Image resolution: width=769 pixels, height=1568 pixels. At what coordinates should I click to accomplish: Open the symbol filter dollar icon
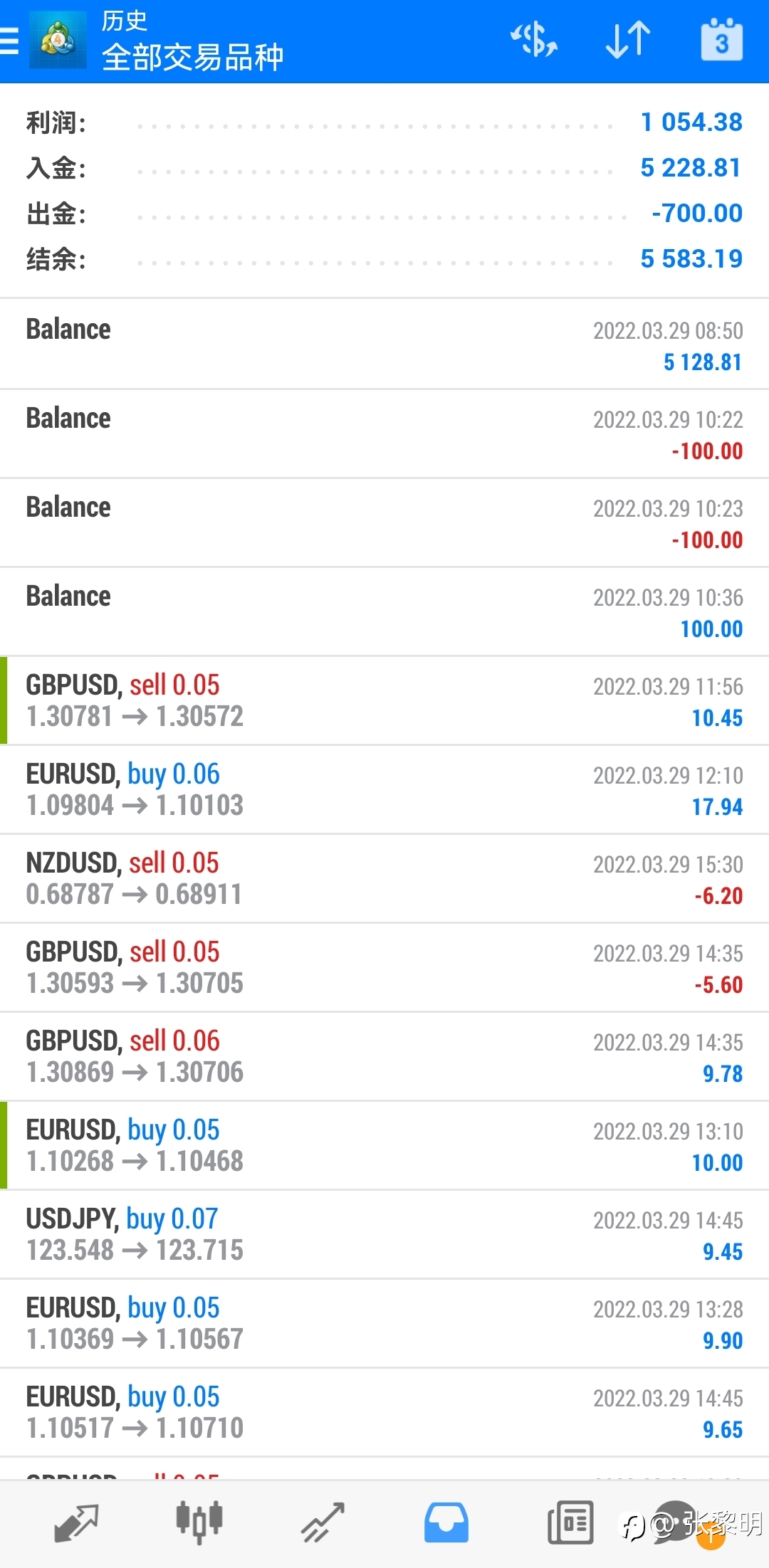pyautogui.click(x=534, y=40)
